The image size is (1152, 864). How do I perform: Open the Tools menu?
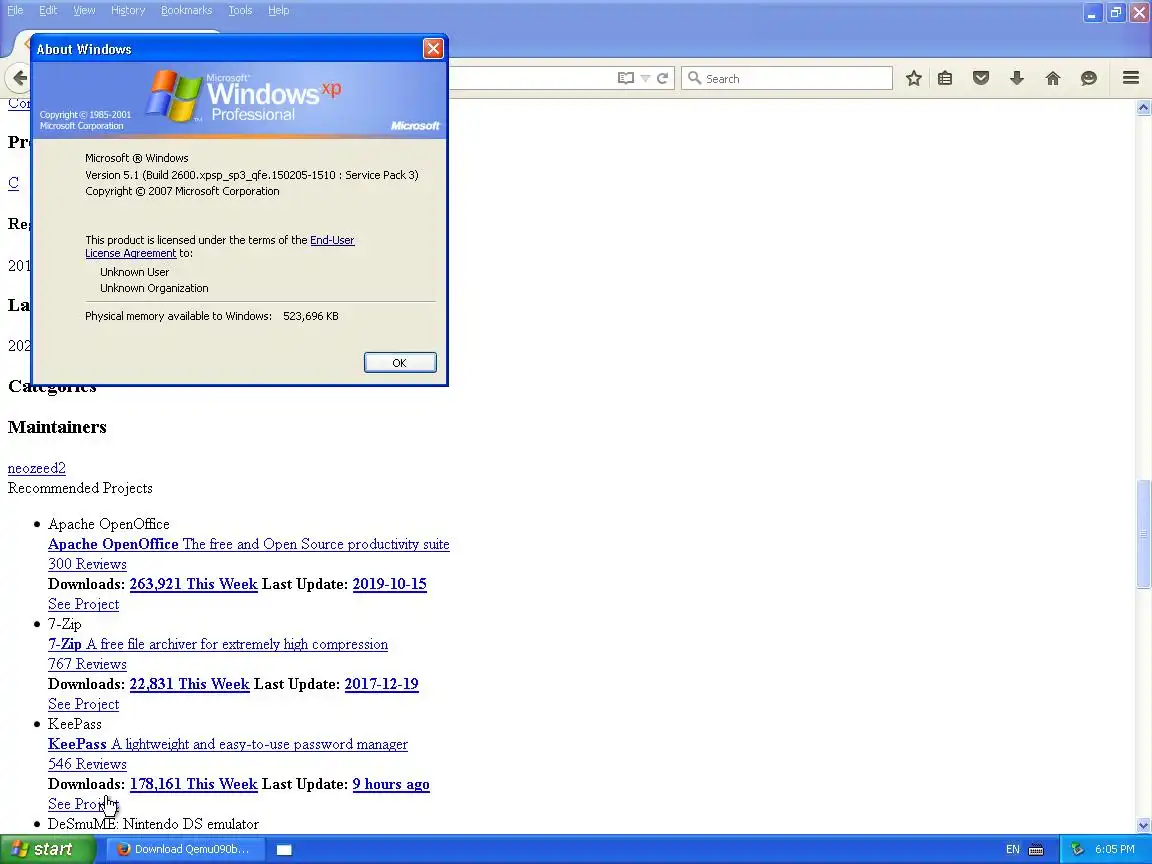240,10
